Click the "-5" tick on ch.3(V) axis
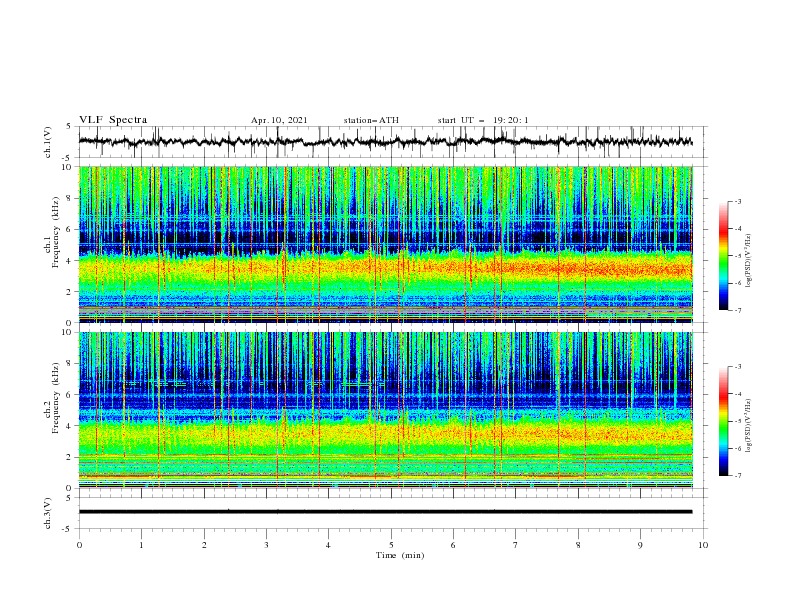The width and height of the screenshot is (792, 612). click(x=68, y=529)
